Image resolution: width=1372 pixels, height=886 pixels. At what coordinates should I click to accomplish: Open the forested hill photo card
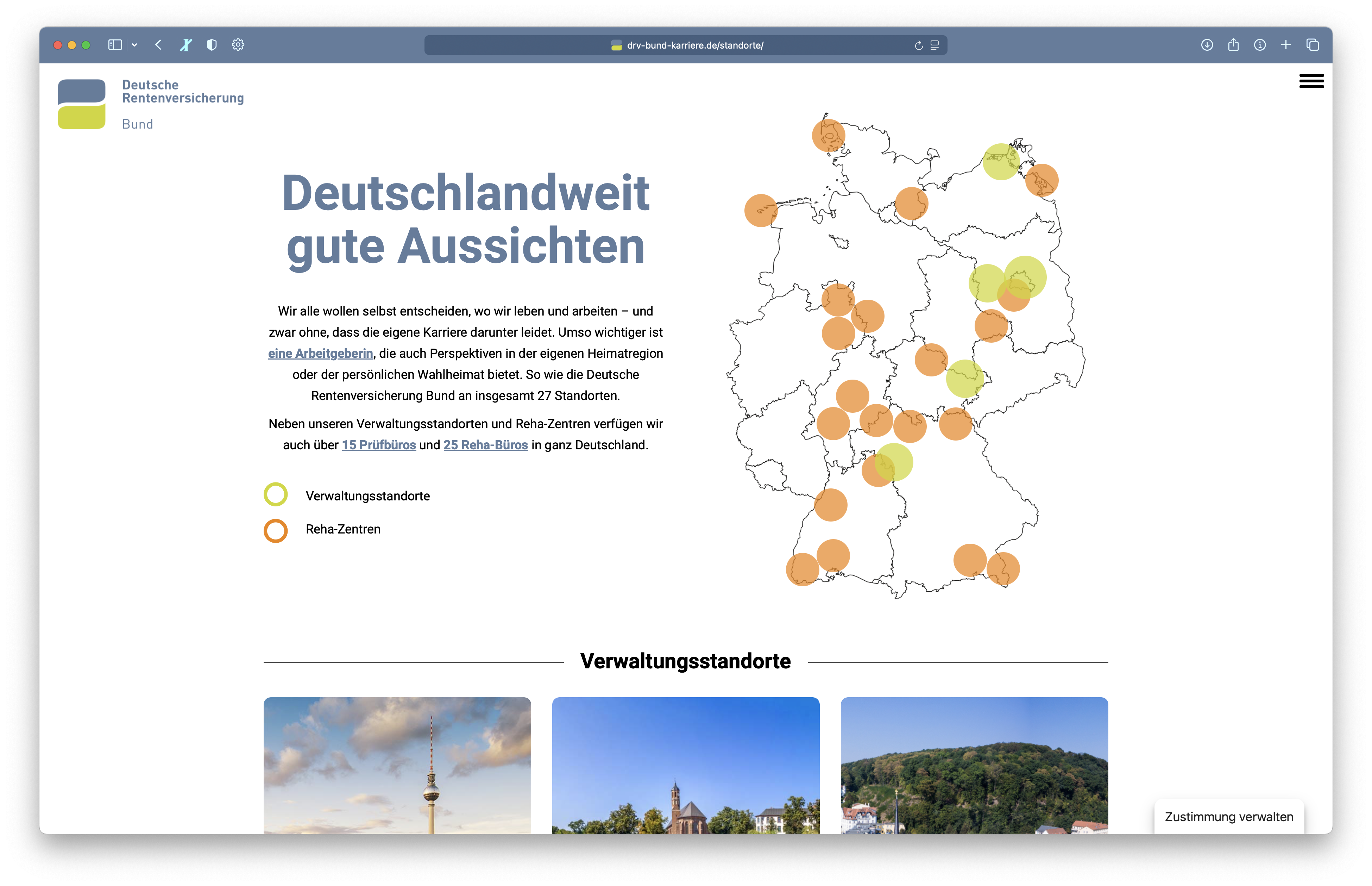pyautogui.click(x=974, y=765)
